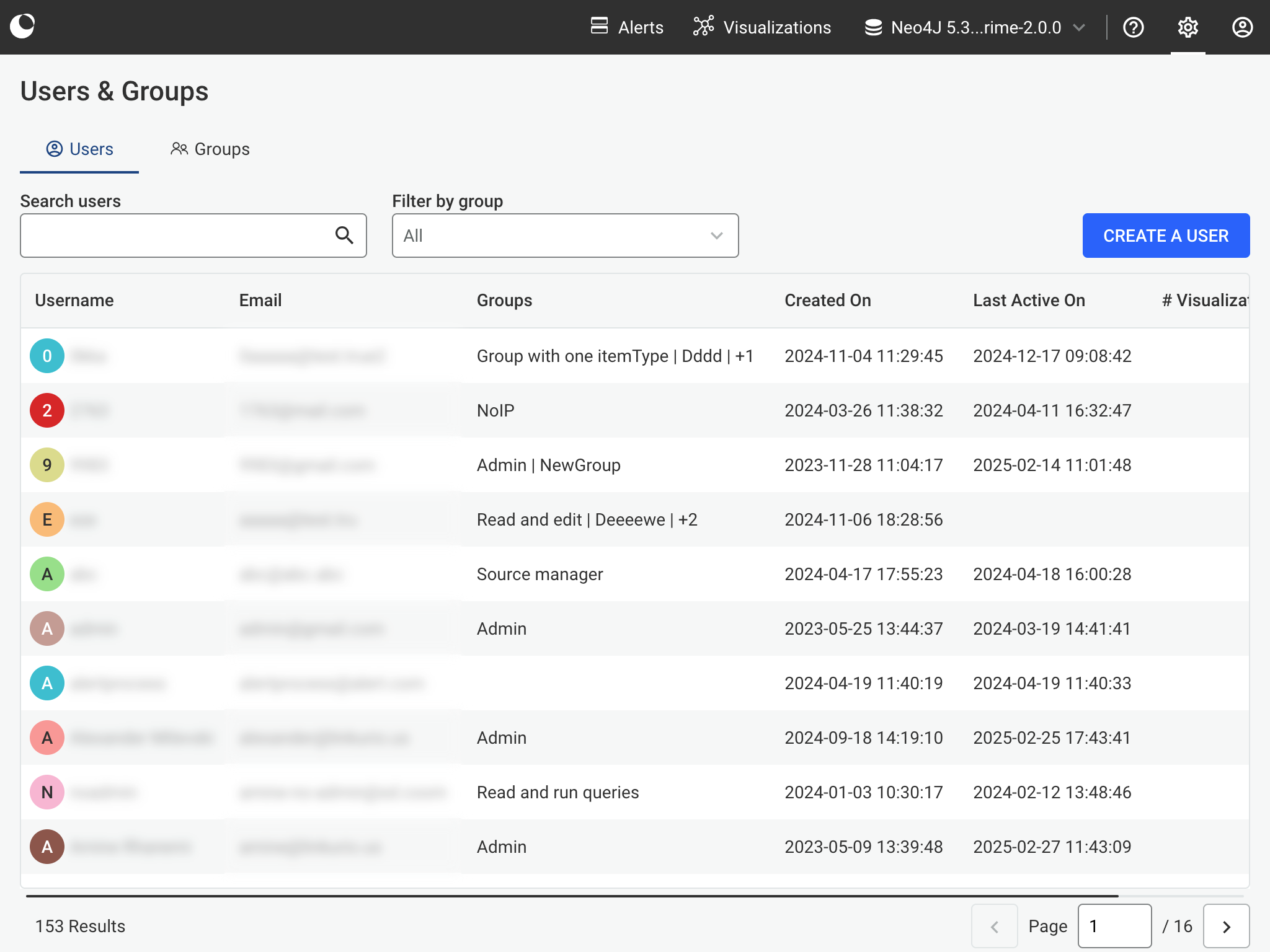
Task: Click the green A avatar, Source manager row
Action: pos(47,574)
